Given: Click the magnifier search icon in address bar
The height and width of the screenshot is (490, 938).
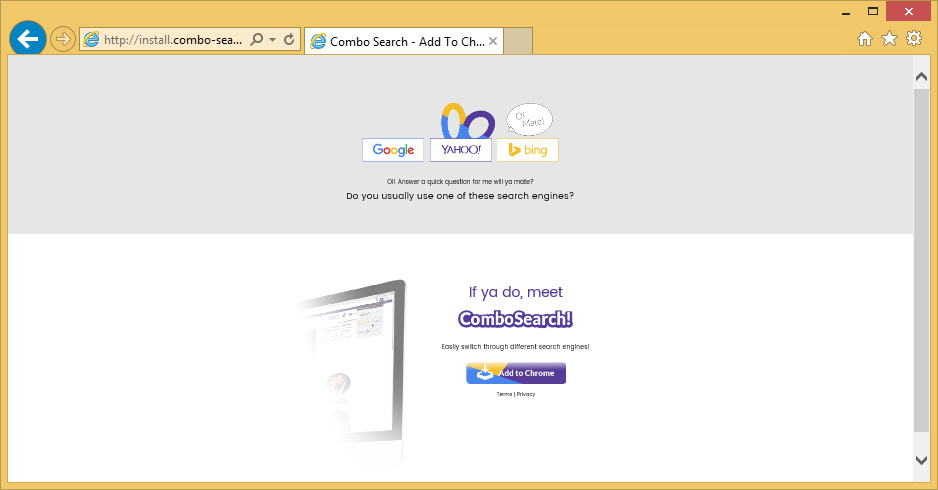Looking at the screenshot, I should [x=257, y=40].
